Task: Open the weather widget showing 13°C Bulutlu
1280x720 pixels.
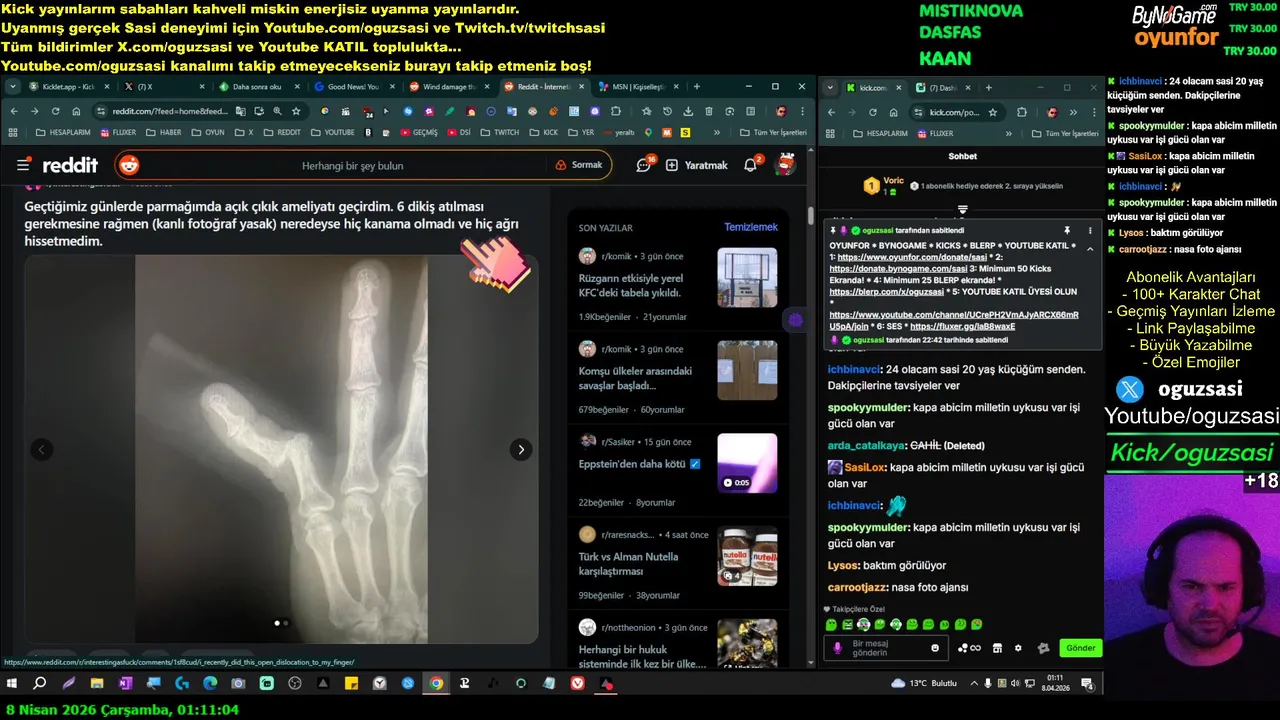Action: tap(924, 684)
